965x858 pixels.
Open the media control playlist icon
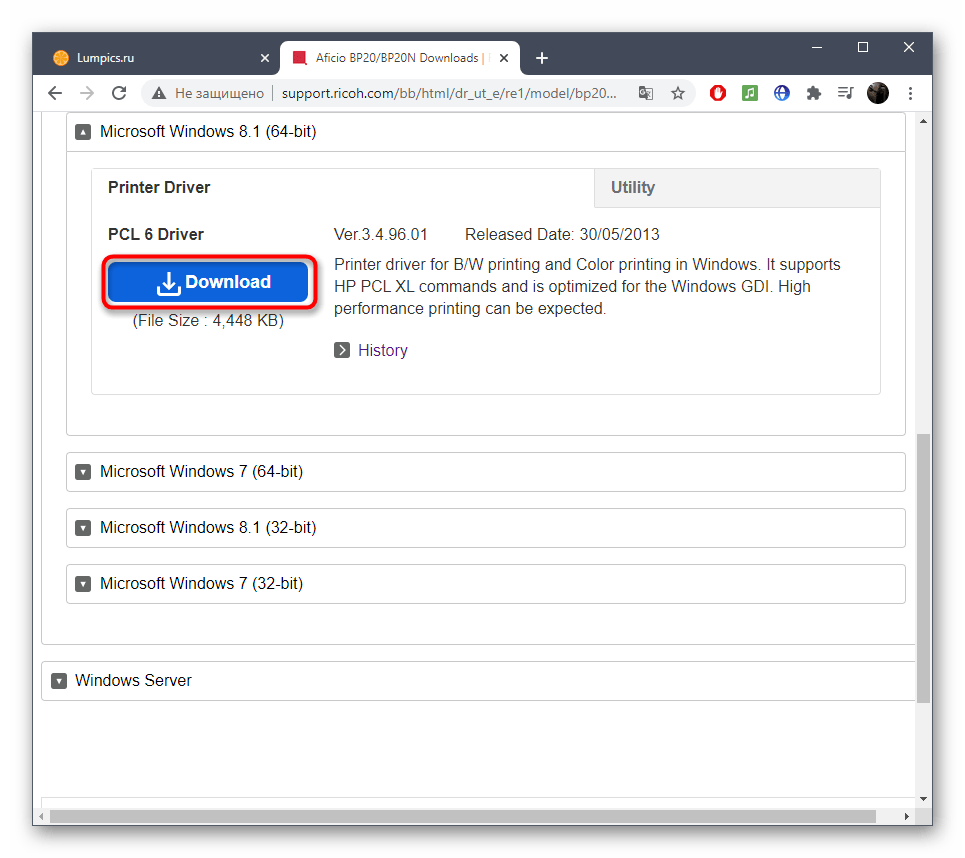point(846,93)
